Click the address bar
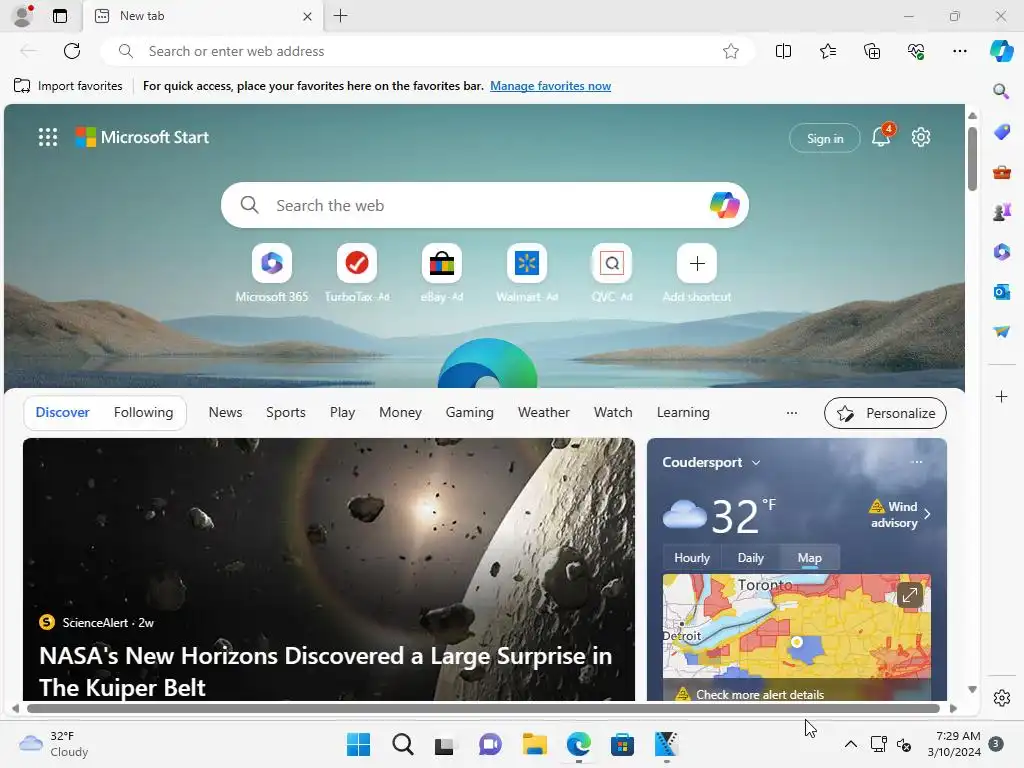 click(x=428, y=51)
